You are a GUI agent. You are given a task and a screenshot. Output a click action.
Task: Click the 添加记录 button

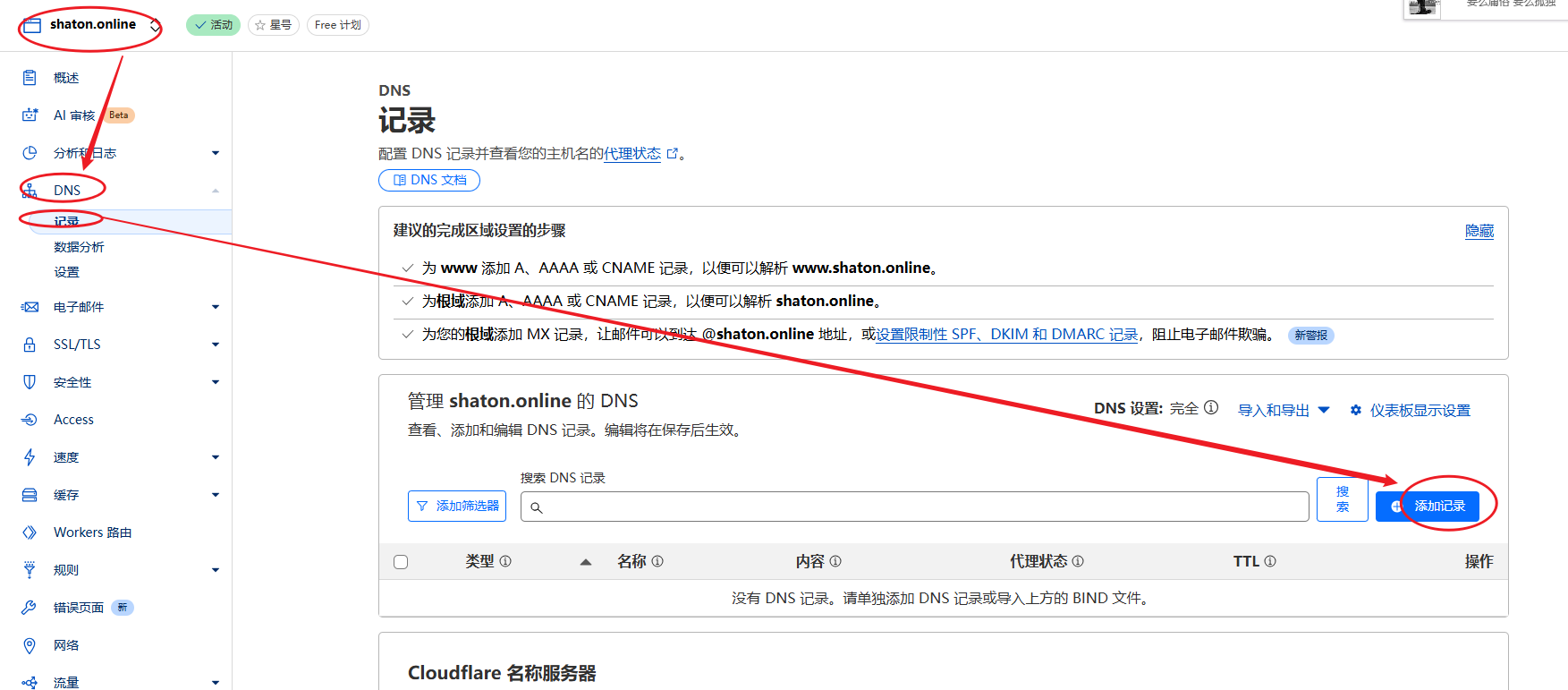coord(1428,507)
